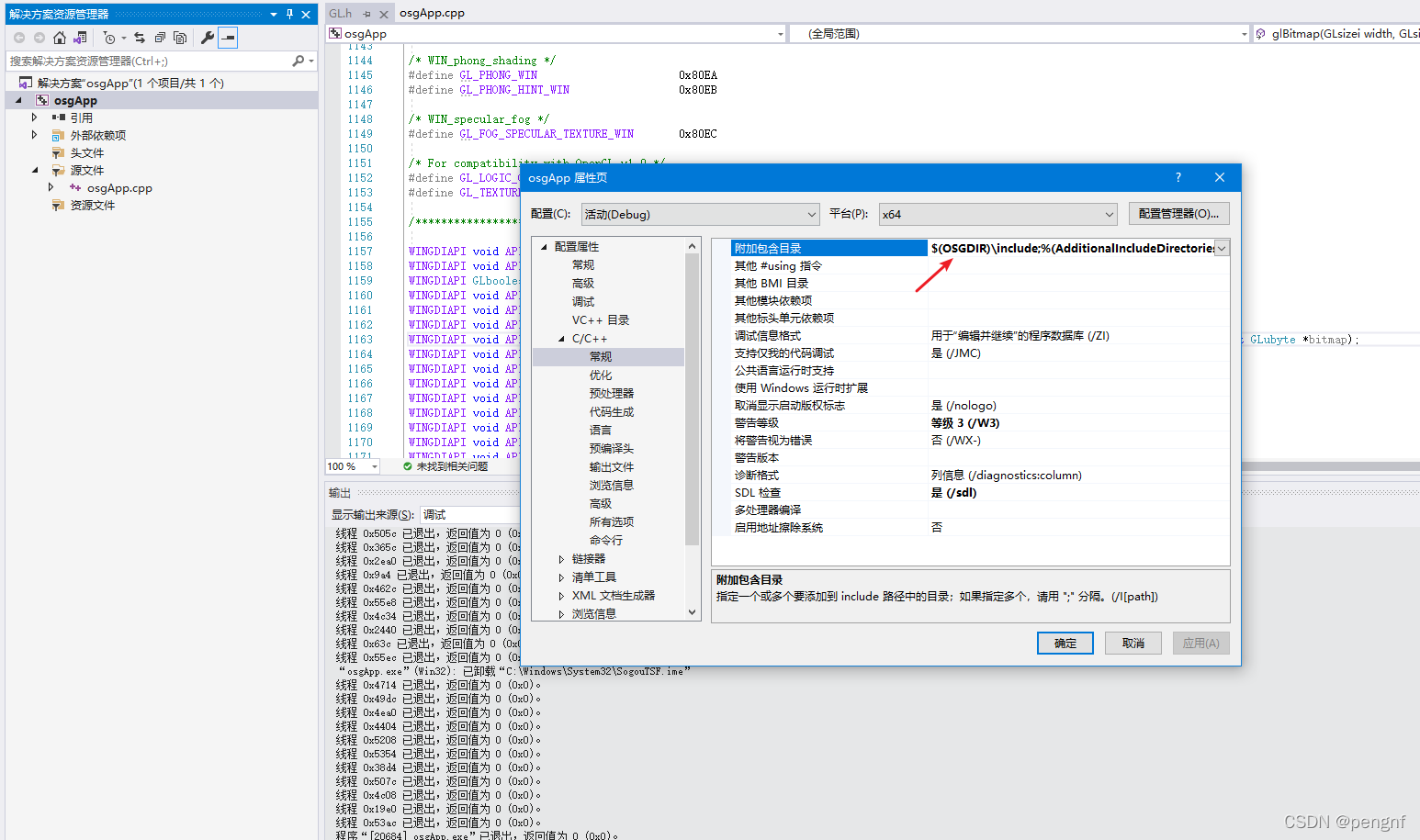This screenshot has height=840, width=1420.
Task: Select the x64 platform combo box
Action: [x=997, y=213]
